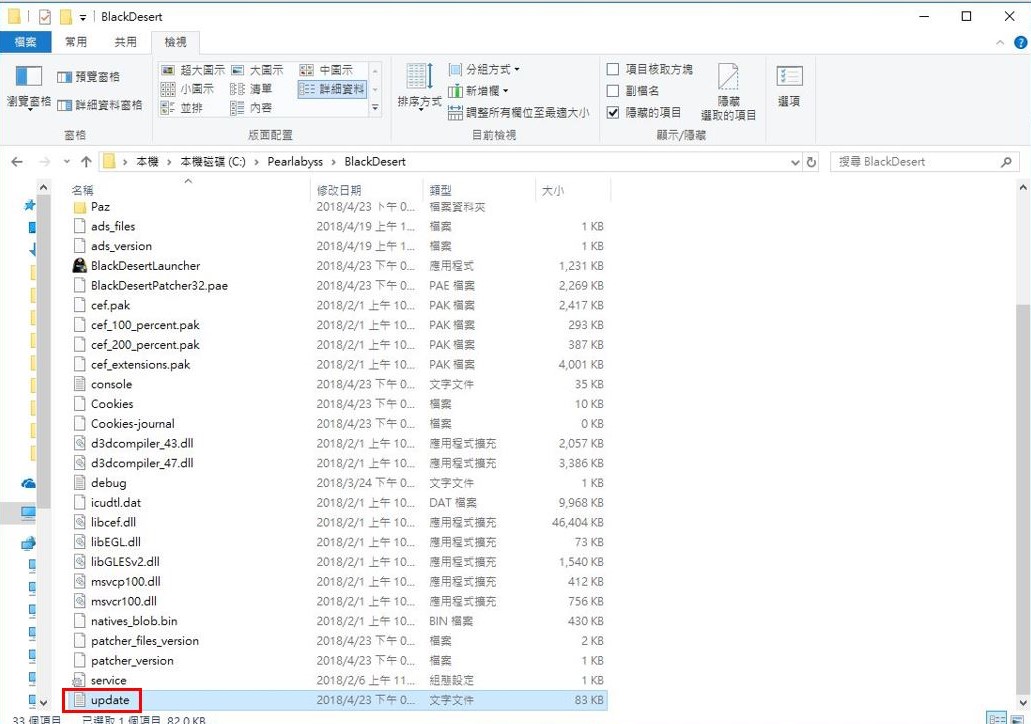Viewport: 1031px width, 724px height.
Task: Click Pearlabyss in the address path
Action: tap(295, 162)
